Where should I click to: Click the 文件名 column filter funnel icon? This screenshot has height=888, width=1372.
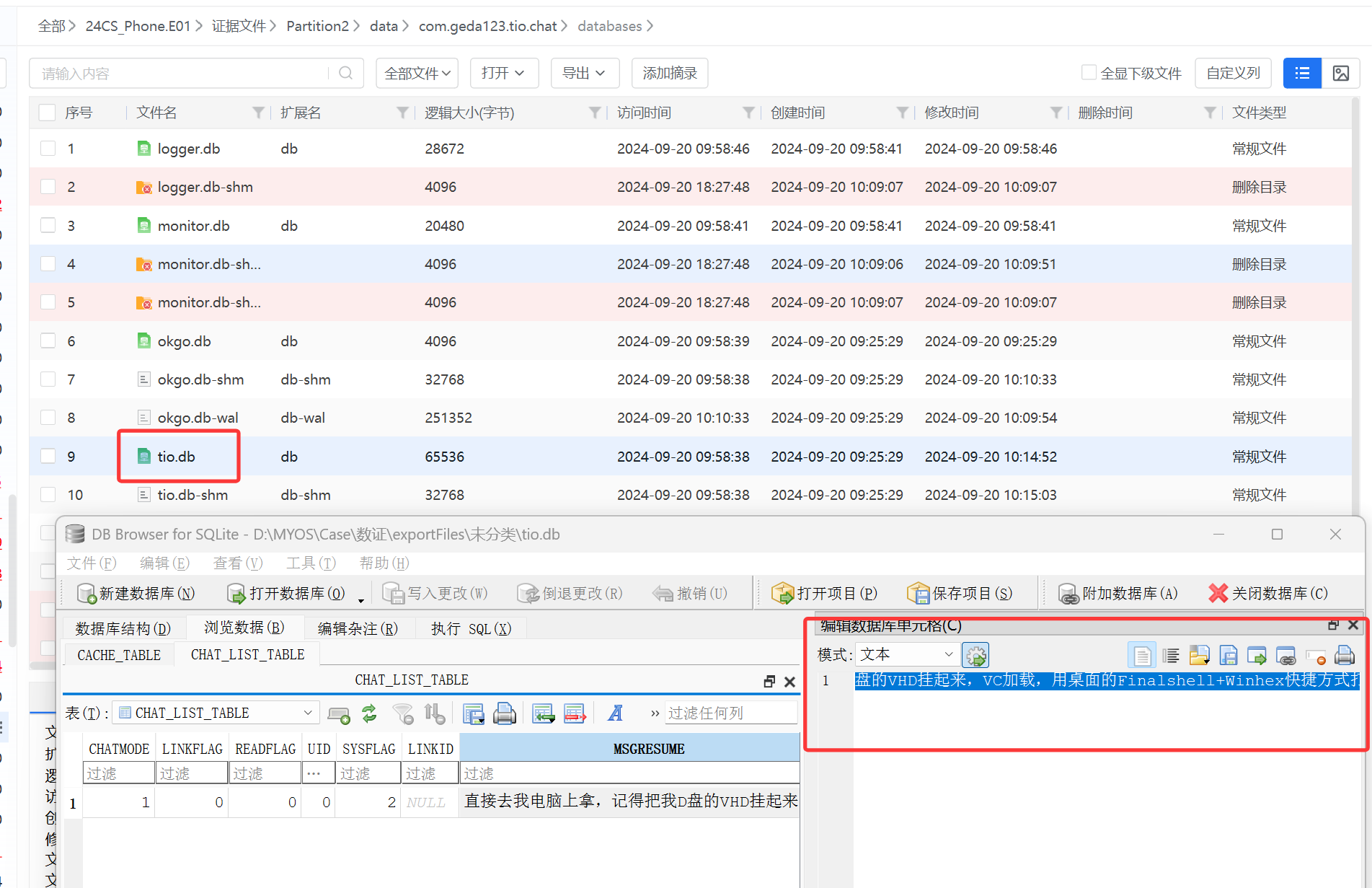258,113
